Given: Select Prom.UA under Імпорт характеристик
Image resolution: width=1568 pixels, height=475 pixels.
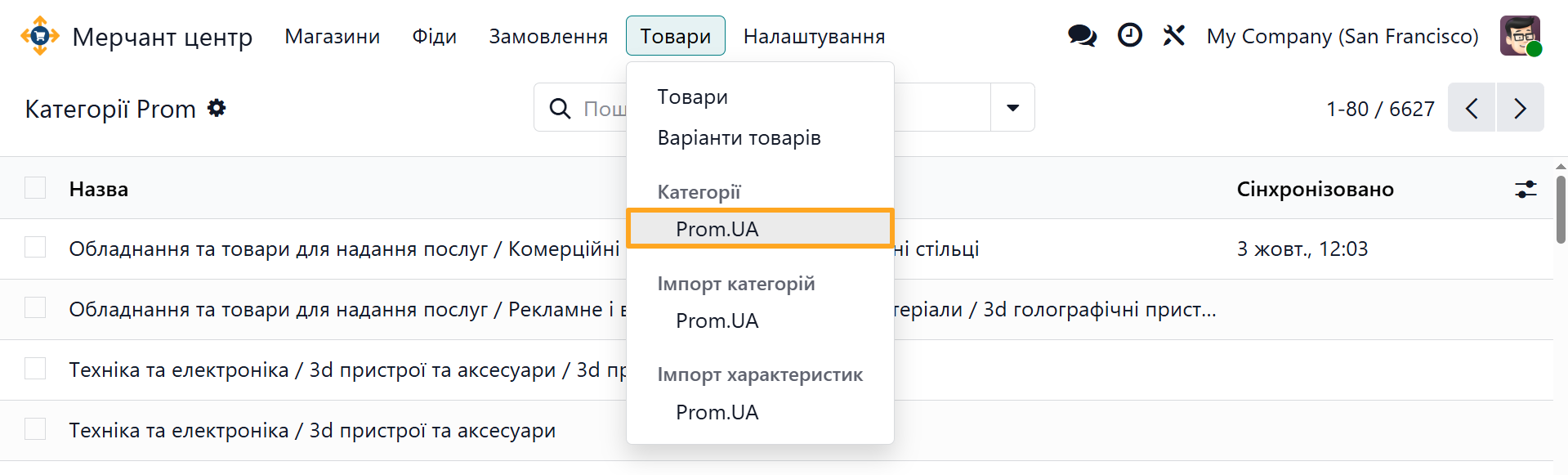Looking at the screenshot, I should (717, 412).
